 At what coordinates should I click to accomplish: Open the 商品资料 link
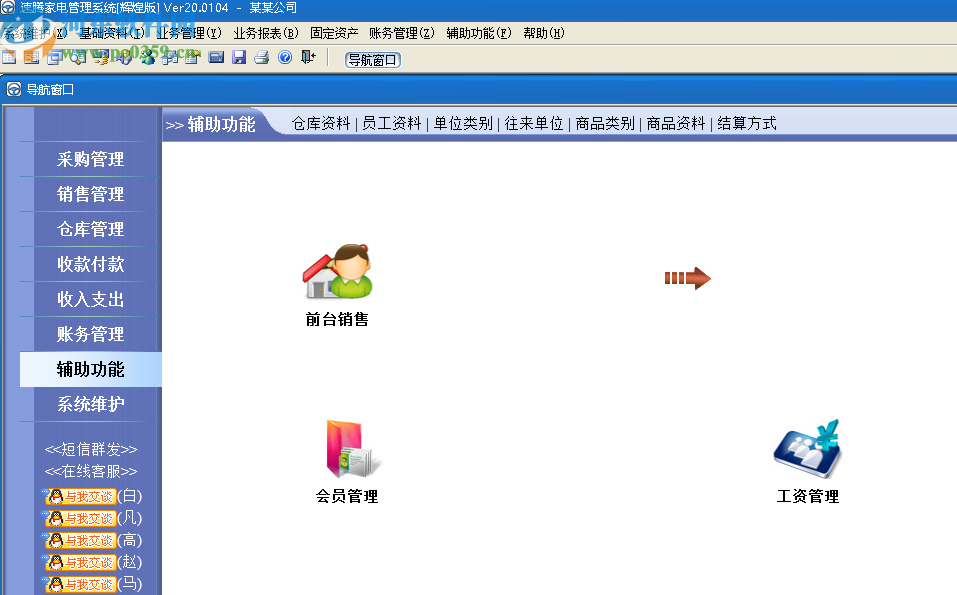click(676, 123)
